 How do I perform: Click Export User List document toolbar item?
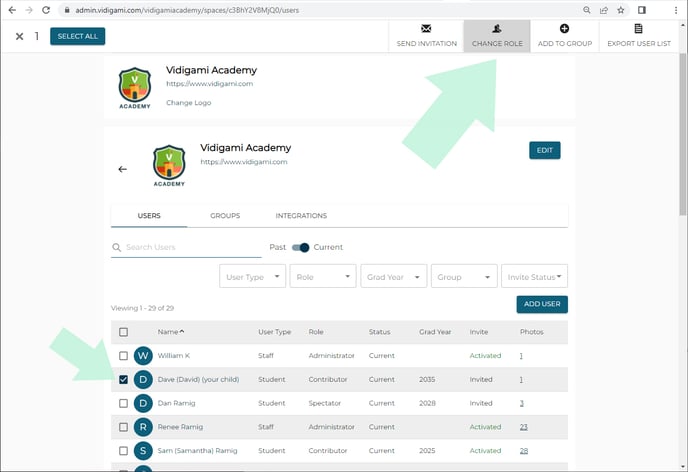[639, 36]
